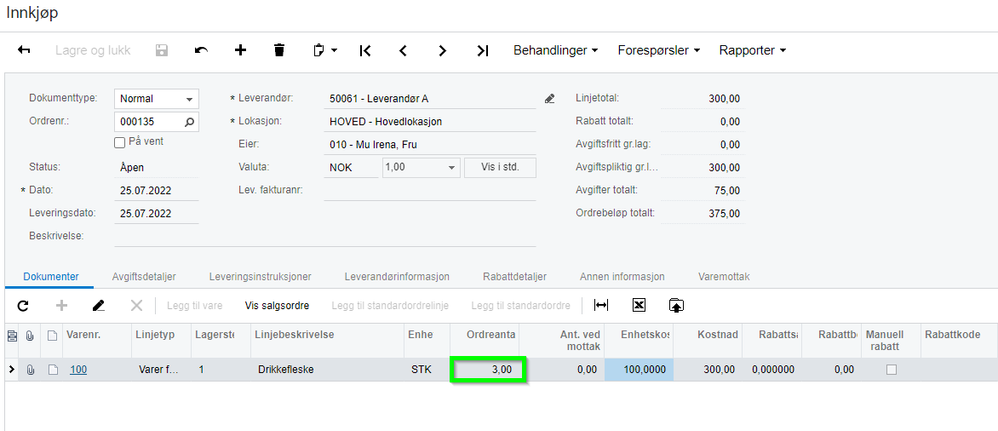Open the Annen informasjon tab

[x=622, y=277]
